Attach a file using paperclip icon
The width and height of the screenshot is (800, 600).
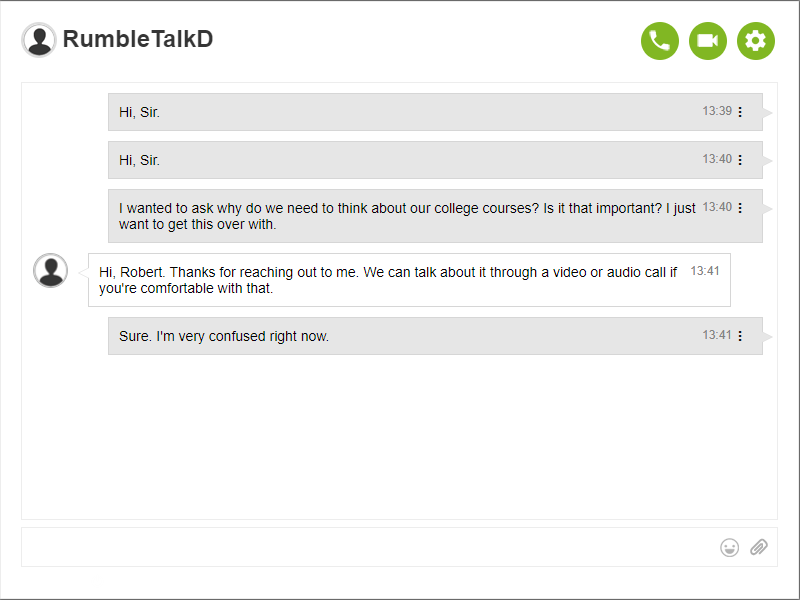point(759,547)
